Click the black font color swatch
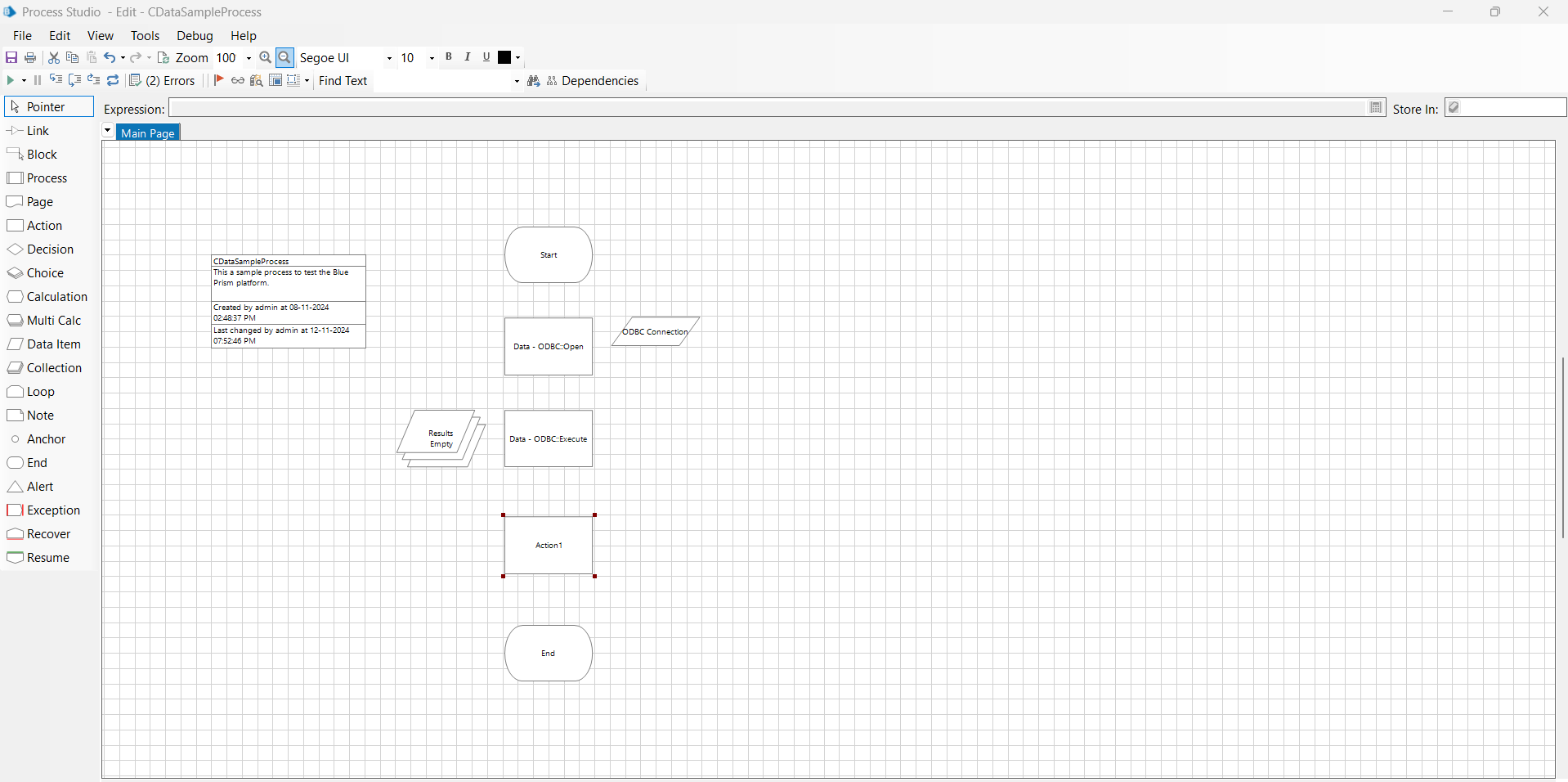Viewport: 1568px width, 782px height. point(504,57)
